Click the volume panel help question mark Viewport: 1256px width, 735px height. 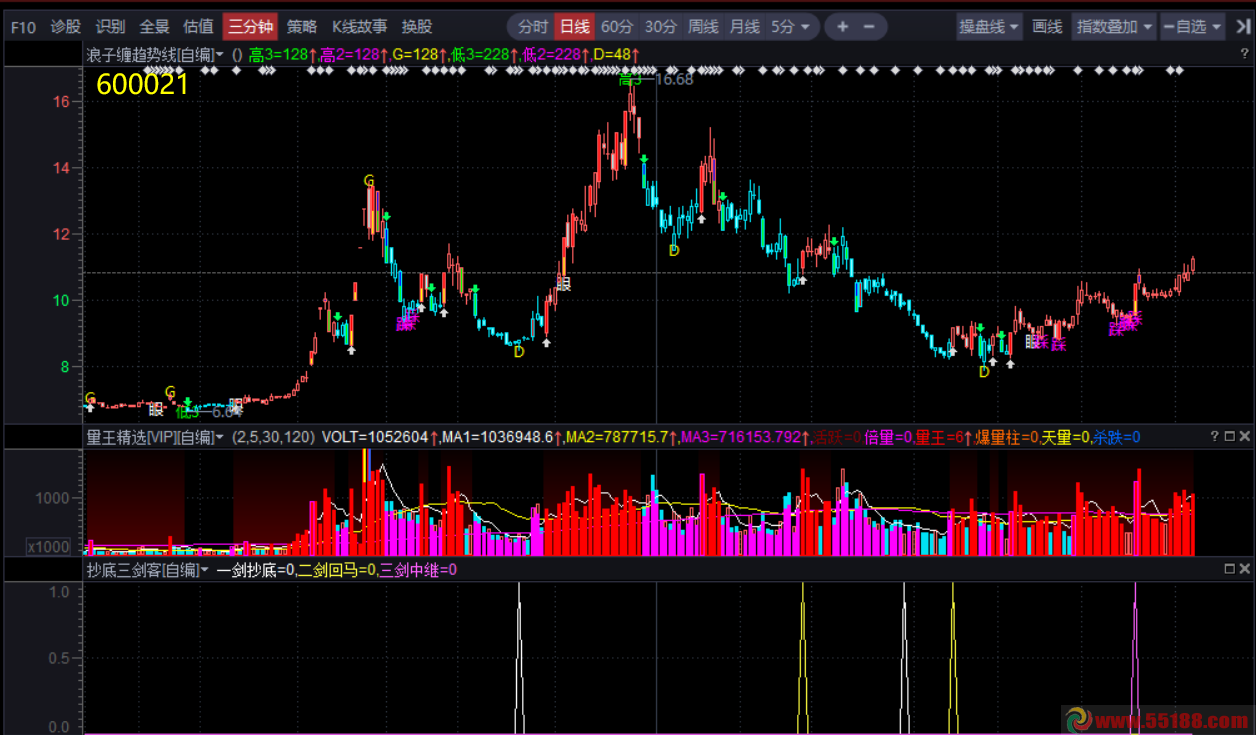click(x=1215, y=437)
